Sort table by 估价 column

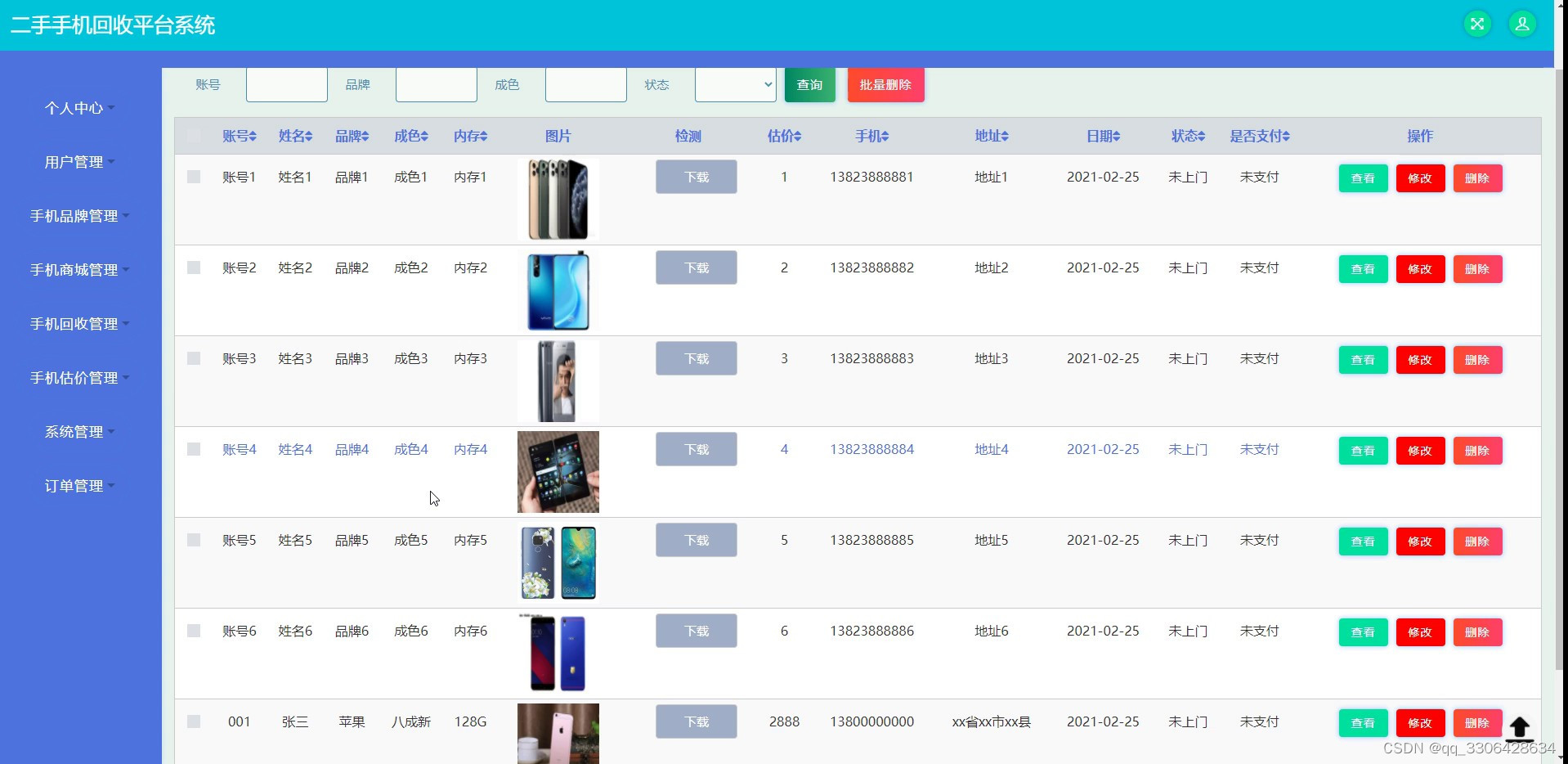pyautogui.click(x=784, y=136)
